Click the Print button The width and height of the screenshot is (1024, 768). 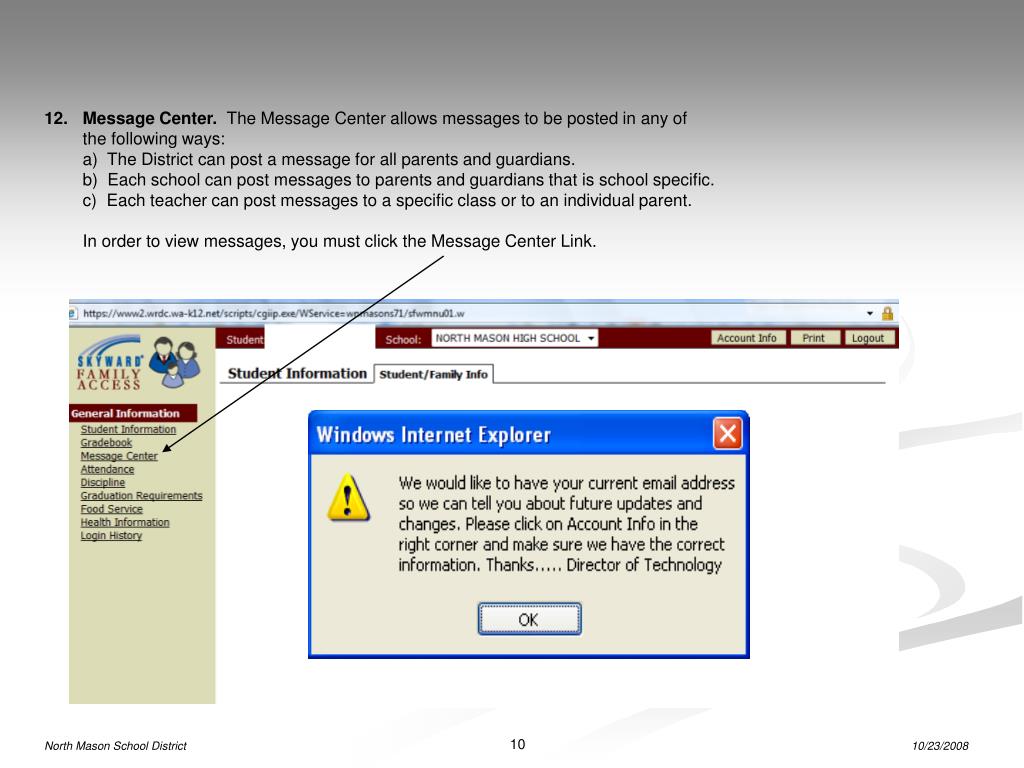pos(814,338)
